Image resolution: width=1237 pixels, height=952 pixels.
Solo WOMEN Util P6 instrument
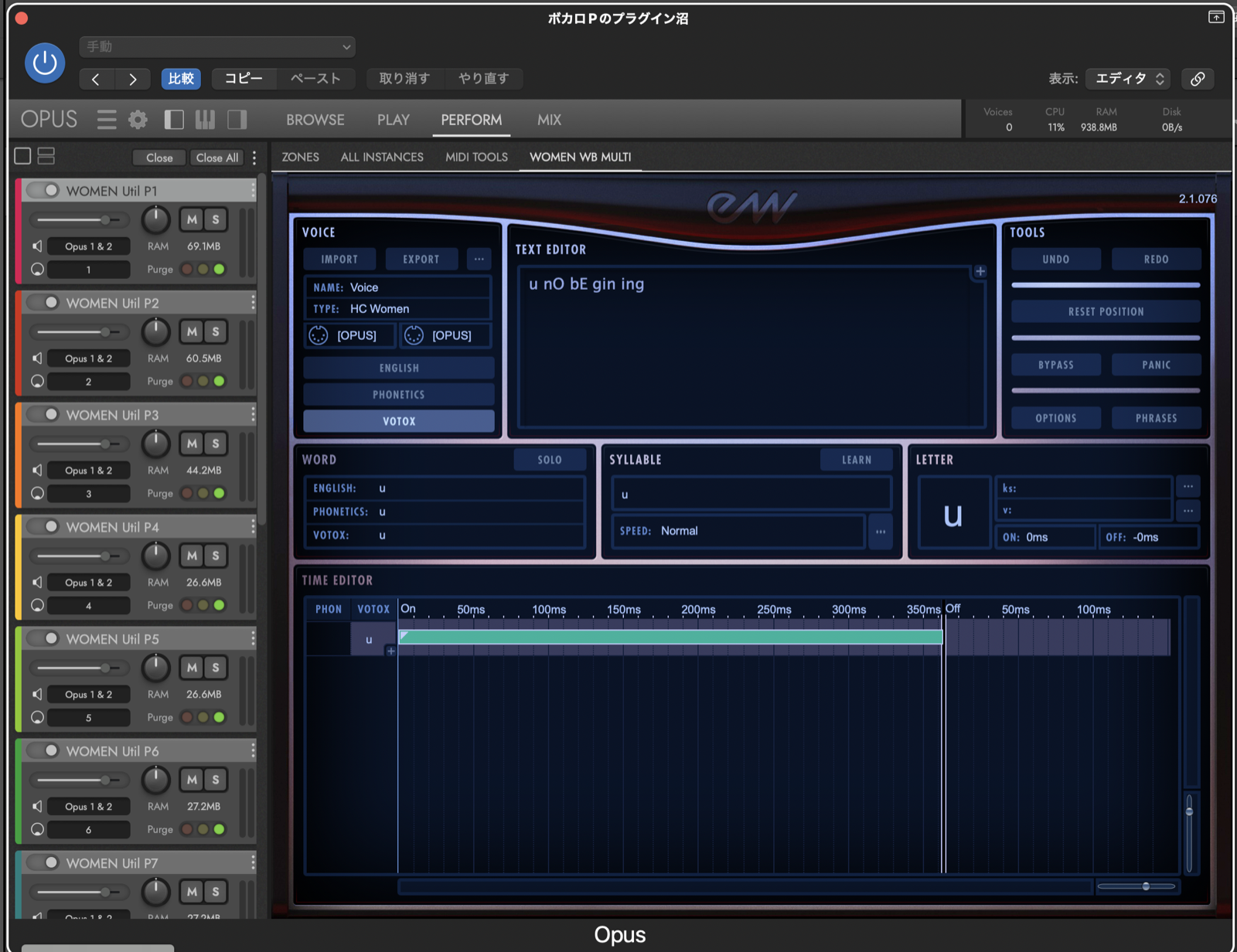[216, 780]
